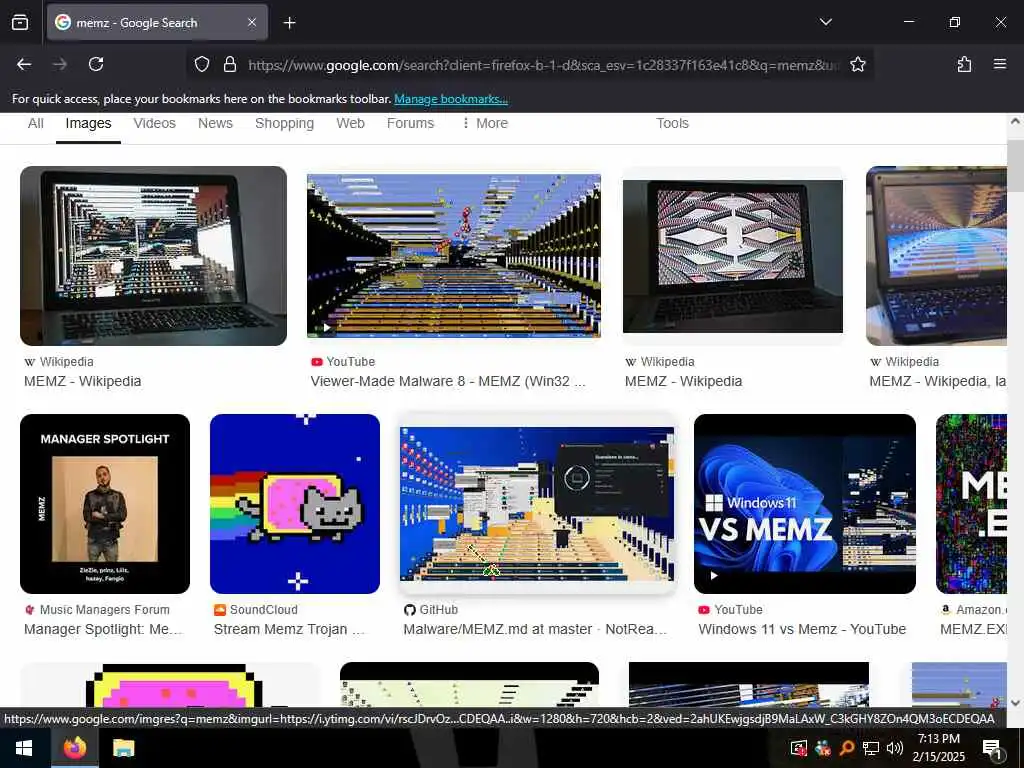Click the GitHub source label
Screen dimensions: 1024x768
coord(438,610)
